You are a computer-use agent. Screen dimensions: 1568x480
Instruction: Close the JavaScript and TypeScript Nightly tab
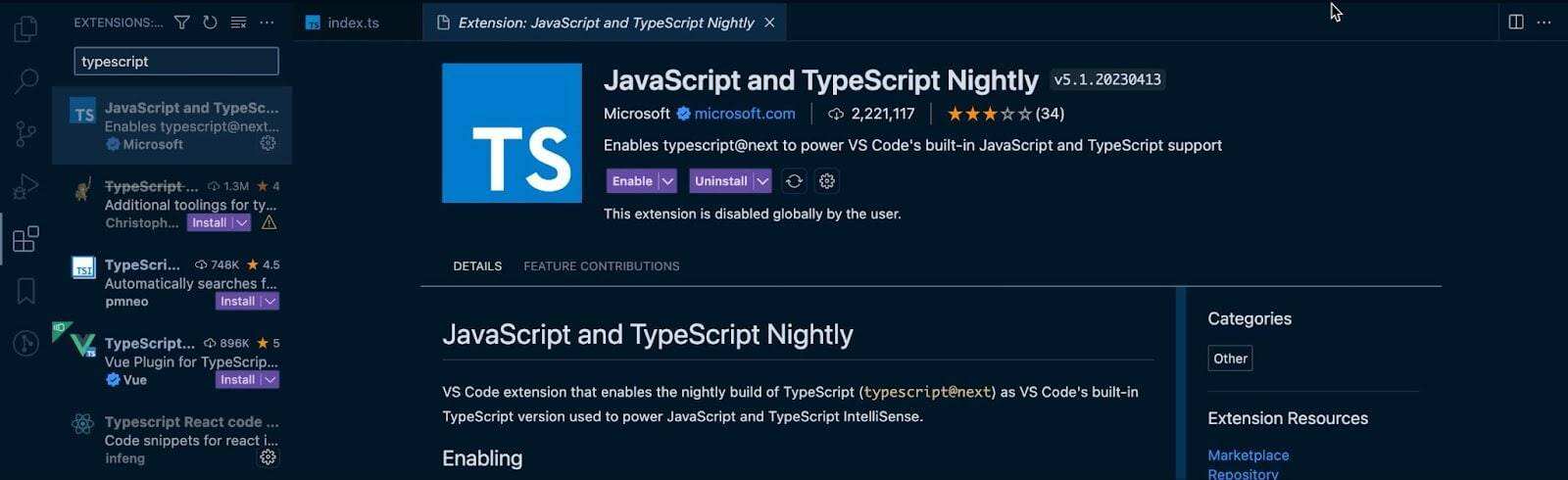[769, 23]
